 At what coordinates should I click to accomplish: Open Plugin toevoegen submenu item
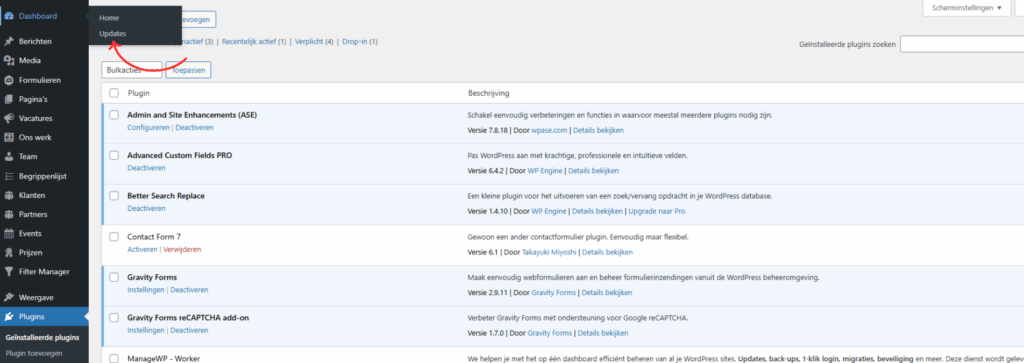point(34,353)
